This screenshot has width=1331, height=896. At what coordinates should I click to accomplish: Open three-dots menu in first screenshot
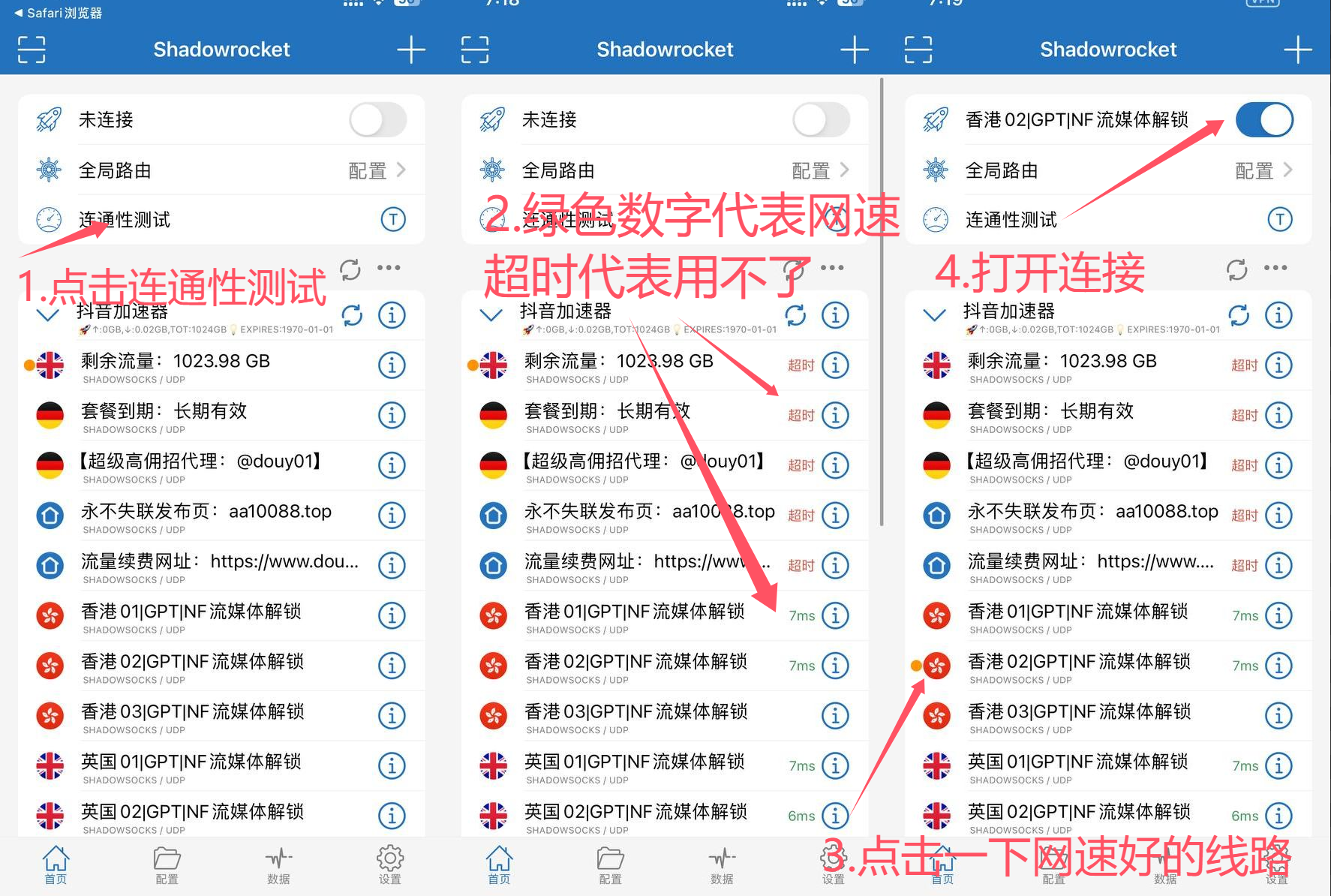click(x=389, y=268)
